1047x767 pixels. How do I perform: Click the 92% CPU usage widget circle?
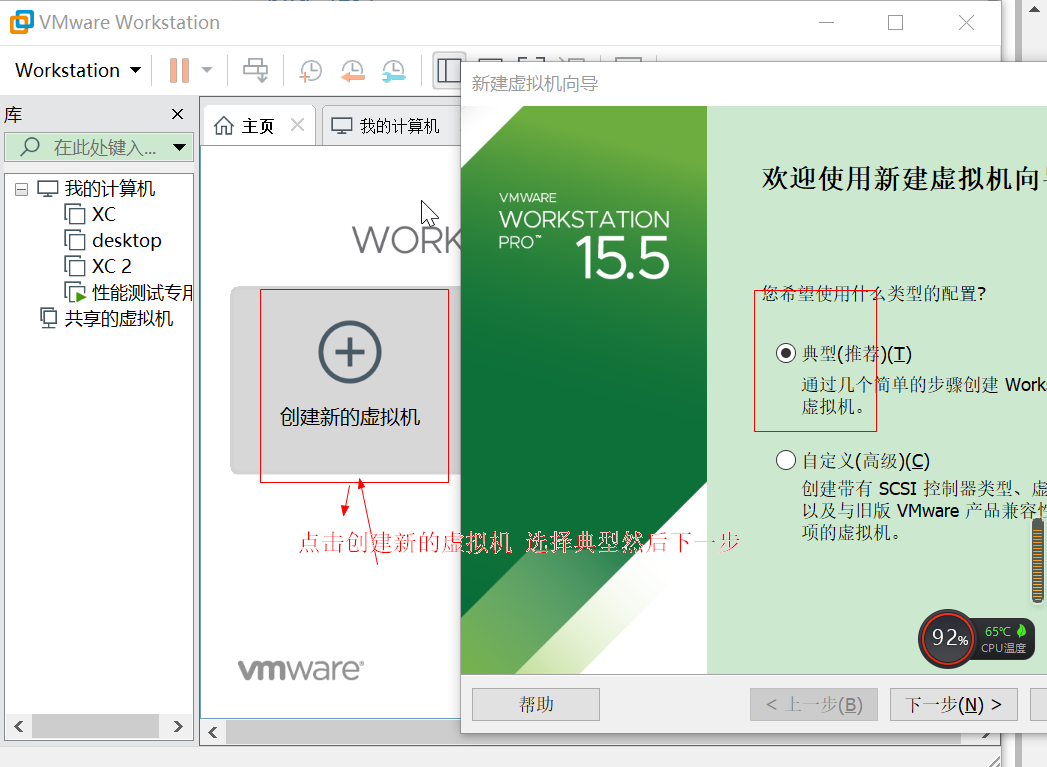click(948, 638)
